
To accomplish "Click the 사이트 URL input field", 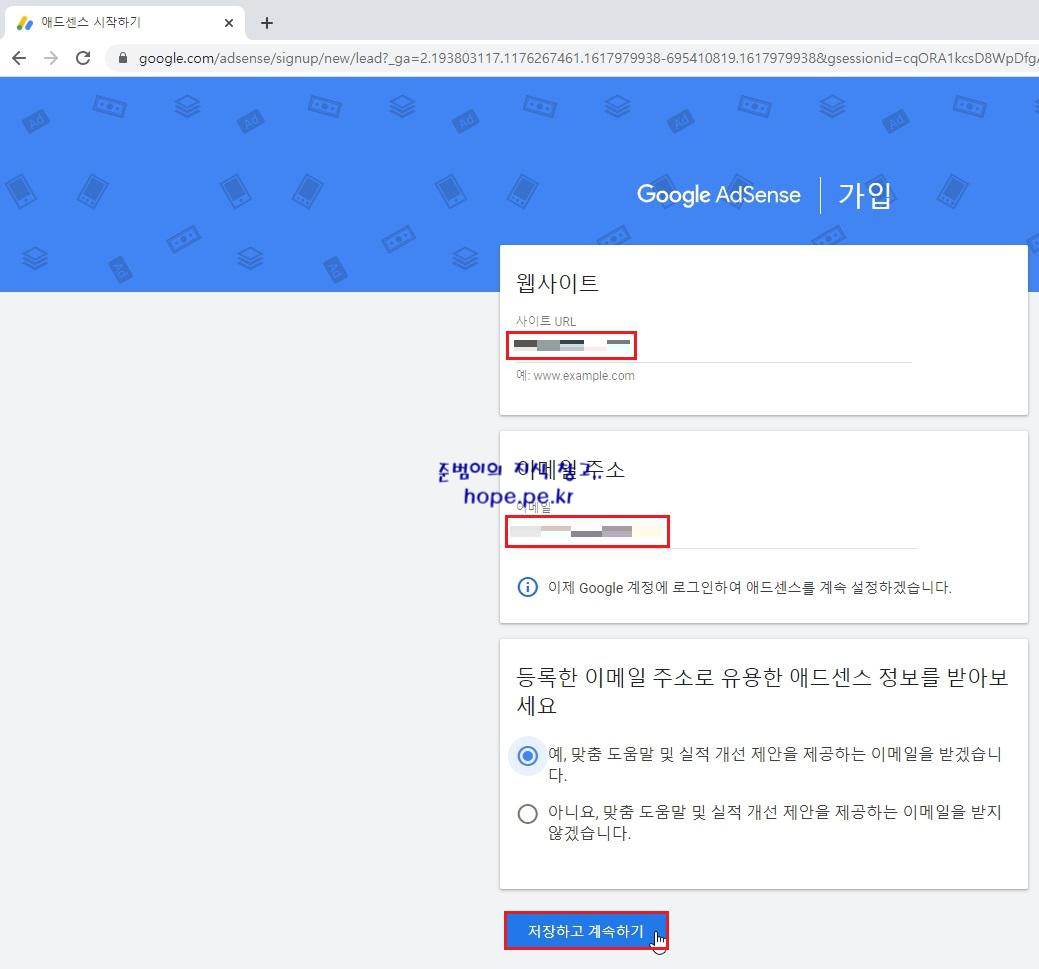I will 713,346.
